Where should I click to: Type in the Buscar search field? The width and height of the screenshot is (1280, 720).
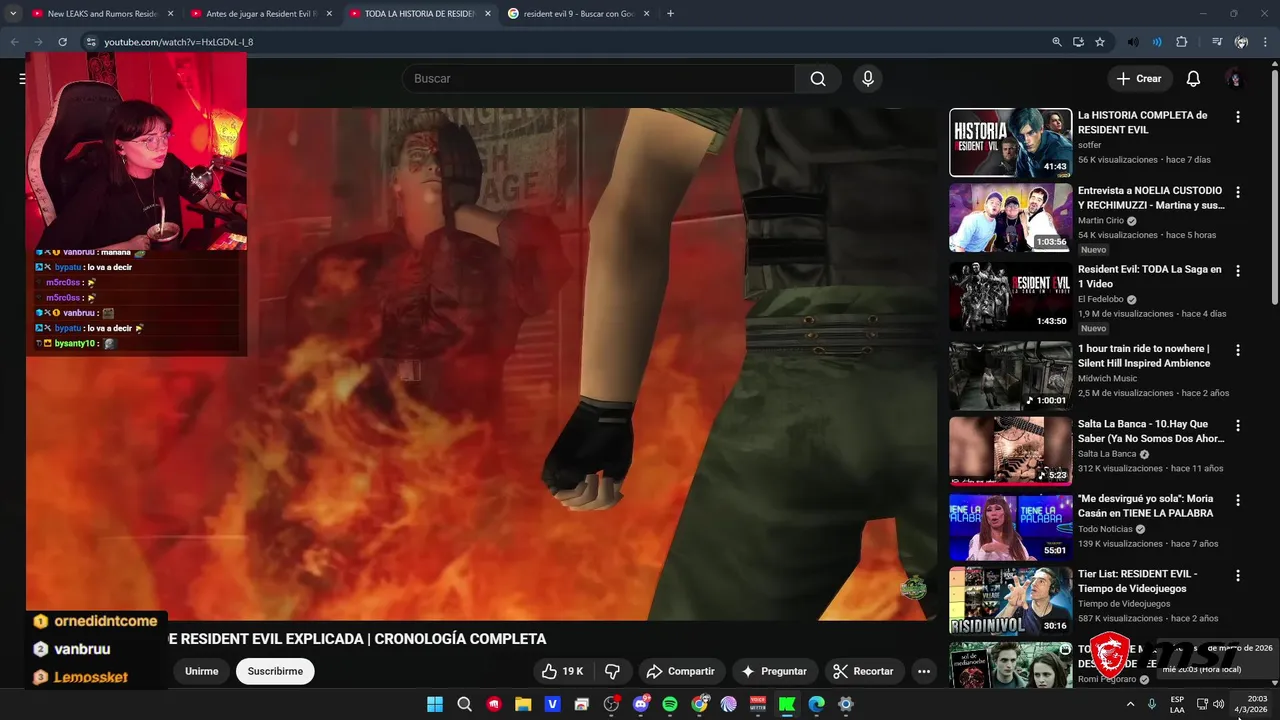[x=598, y=79]
